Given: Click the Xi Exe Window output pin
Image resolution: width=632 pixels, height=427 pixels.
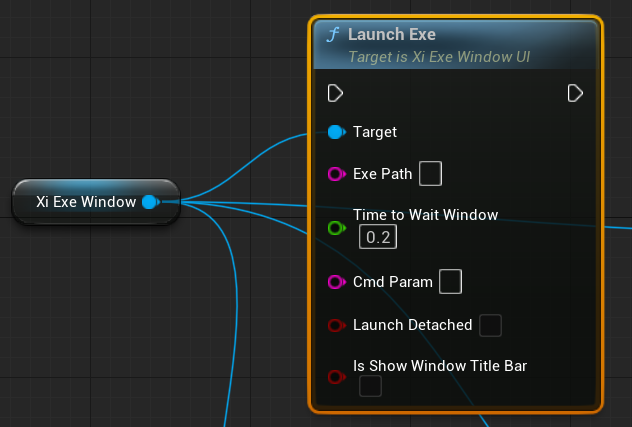Looking at the screenshot, I should pyautogui.click(x=151, y=202).
